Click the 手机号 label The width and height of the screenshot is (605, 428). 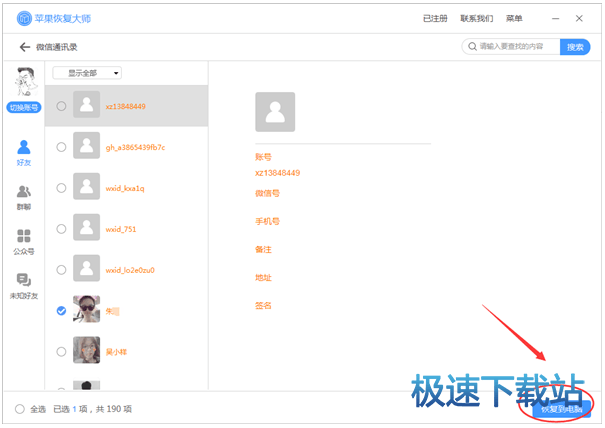[267, 222]
